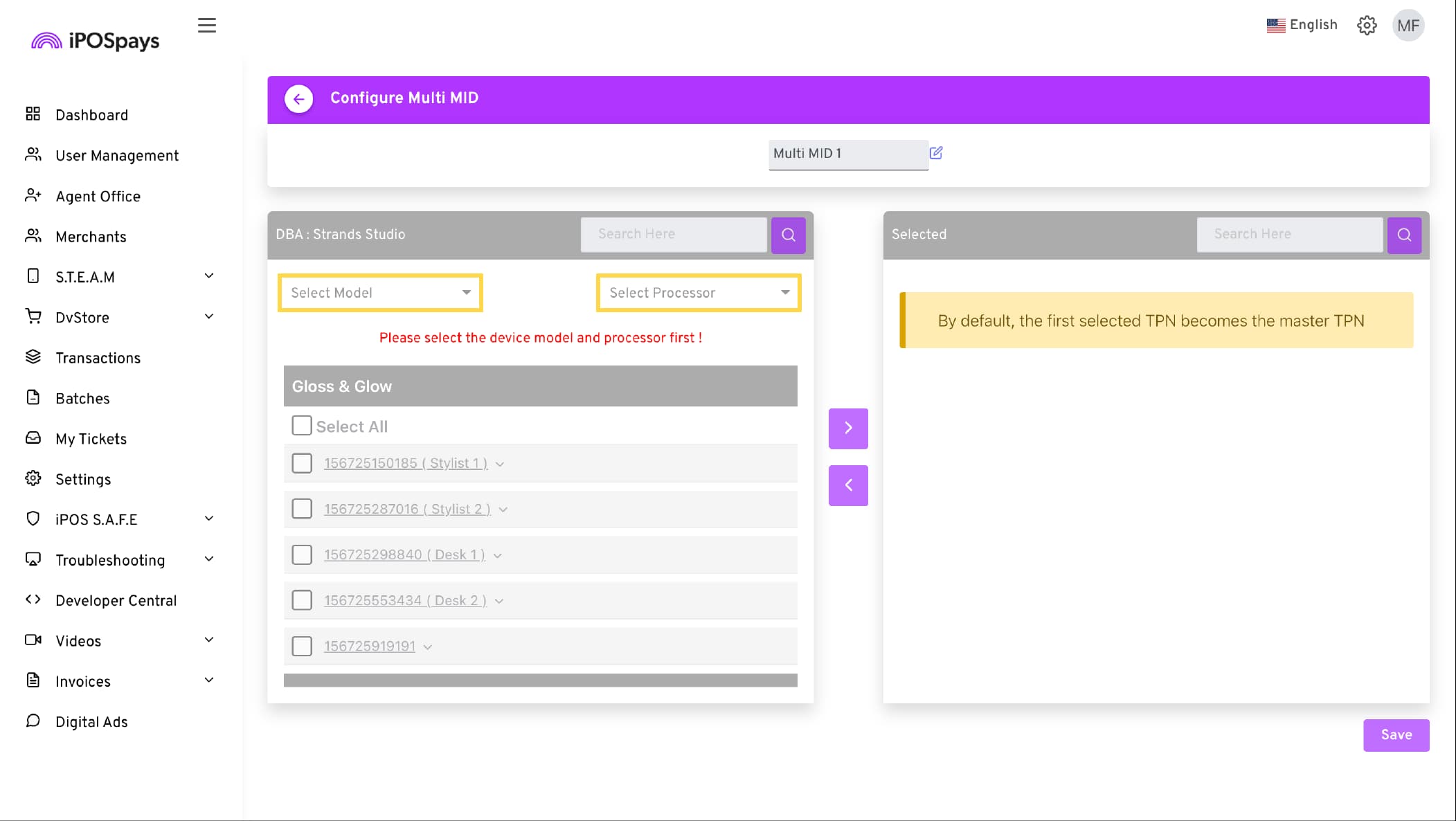Click the Save button
The image size is (1456, 821).
(1396, 735)
